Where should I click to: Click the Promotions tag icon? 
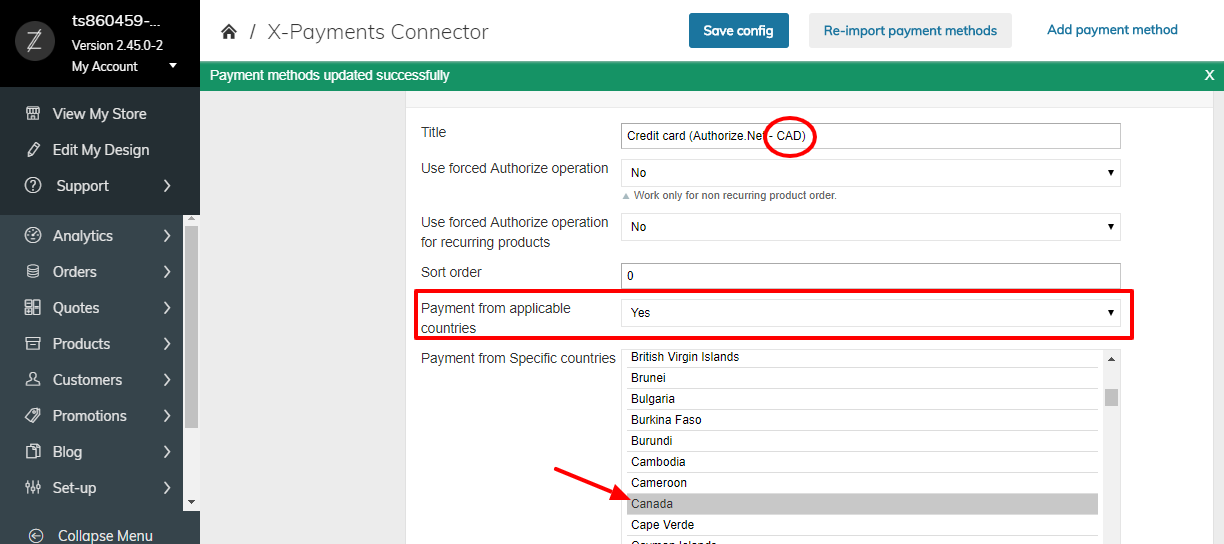[x=33, y=416]
